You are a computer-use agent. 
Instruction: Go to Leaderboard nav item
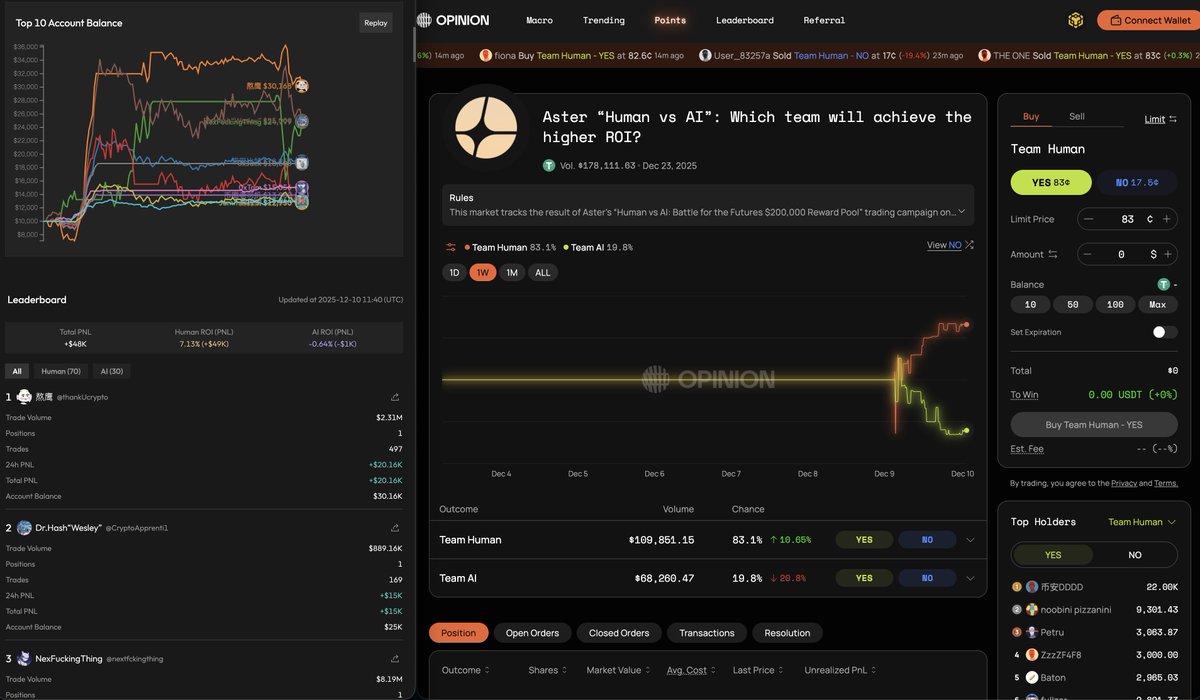(745, 20)
